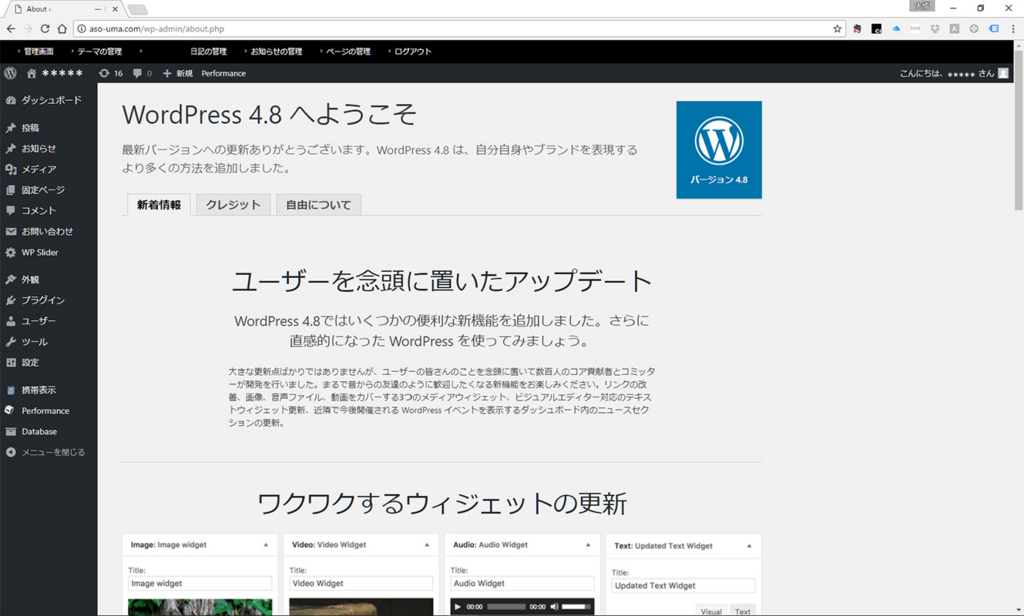This screenshot has width=1024, height=616.
Task: Collapse the Image widget with its triangle
Action: (266, 545)
